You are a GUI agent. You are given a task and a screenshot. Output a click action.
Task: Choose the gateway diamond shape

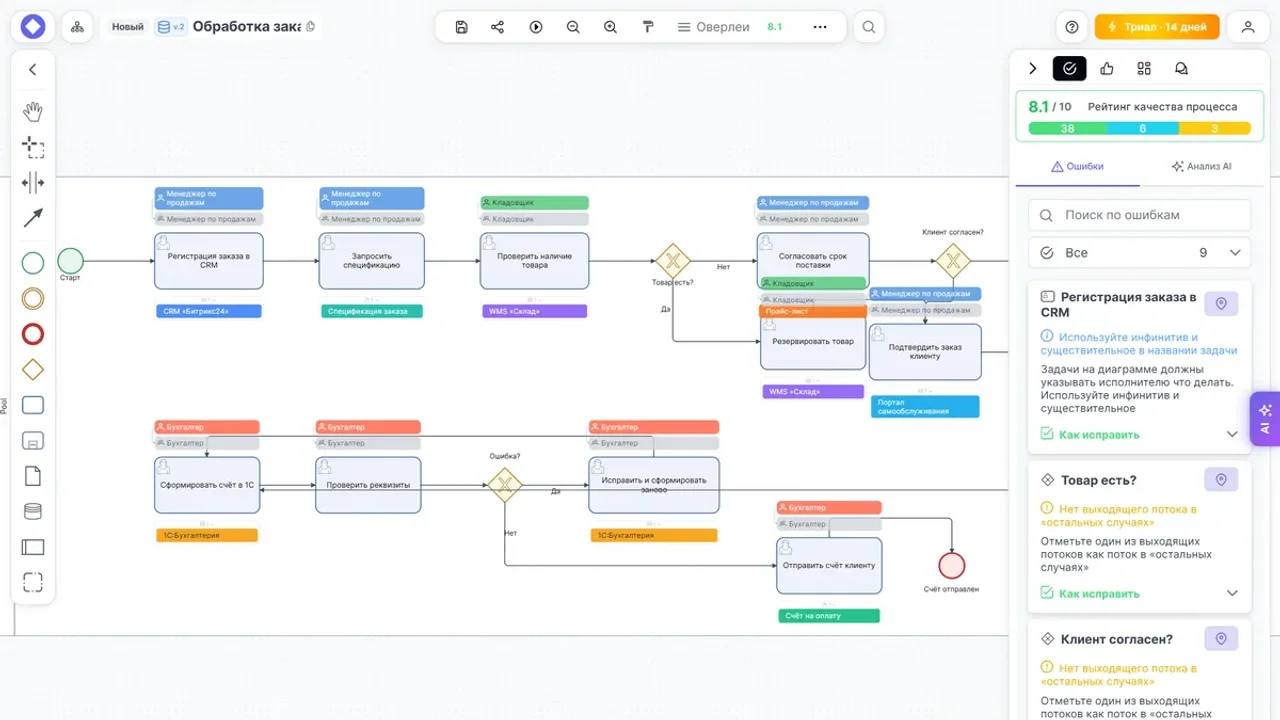coord(33,370)
